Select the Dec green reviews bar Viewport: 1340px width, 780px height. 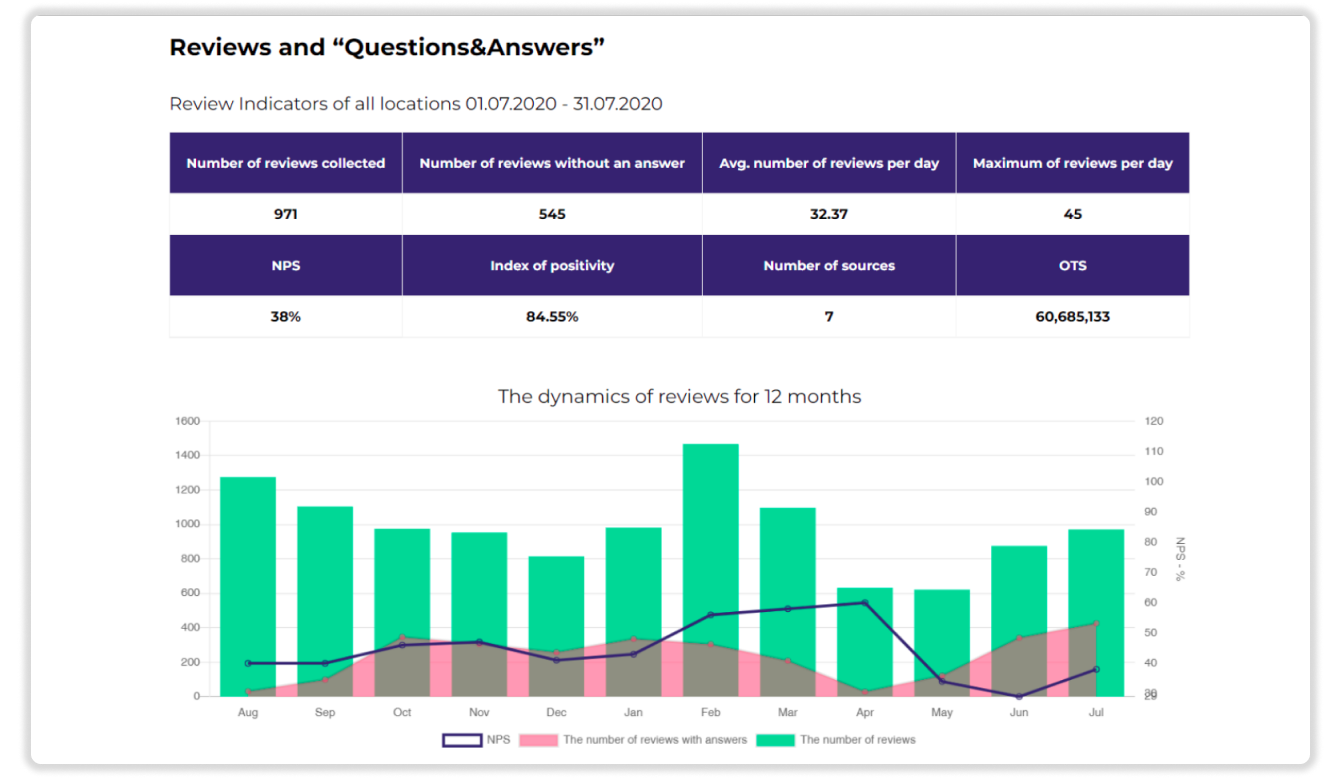tap(556, 600)
